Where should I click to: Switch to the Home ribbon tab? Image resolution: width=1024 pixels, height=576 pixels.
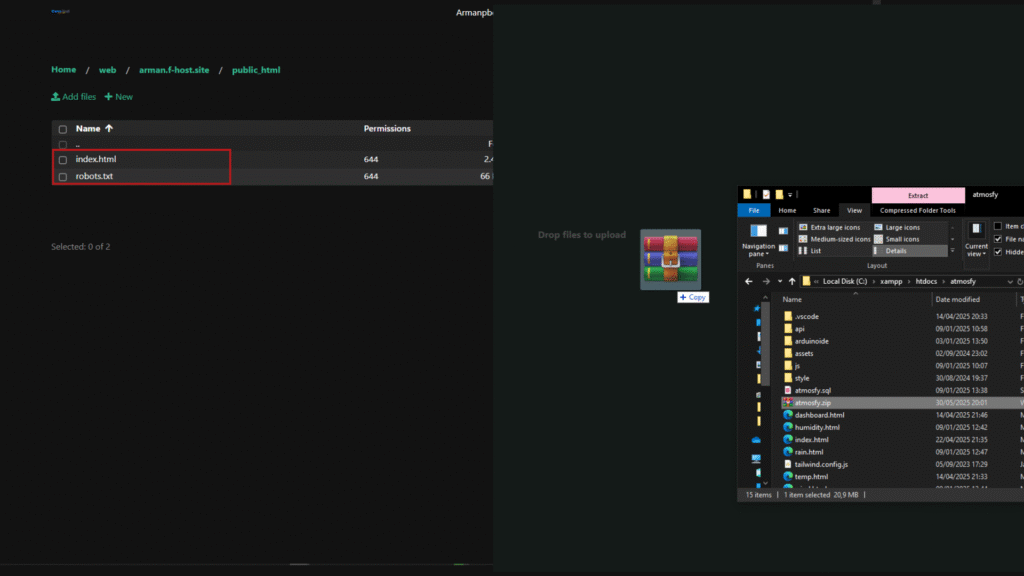coord(787,211)
